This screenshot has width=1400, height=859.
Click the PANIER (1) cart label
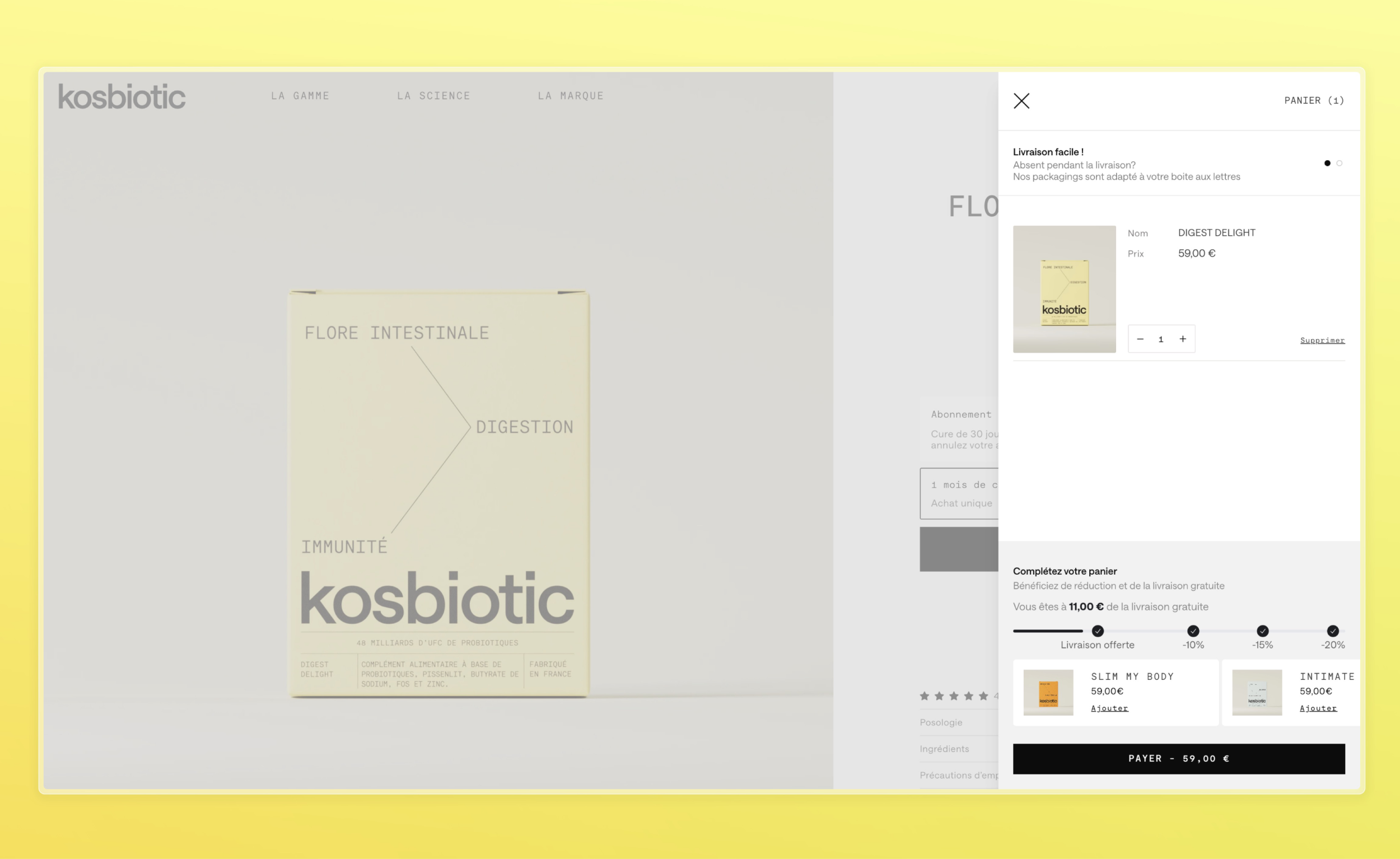(x=1314, y=101)
